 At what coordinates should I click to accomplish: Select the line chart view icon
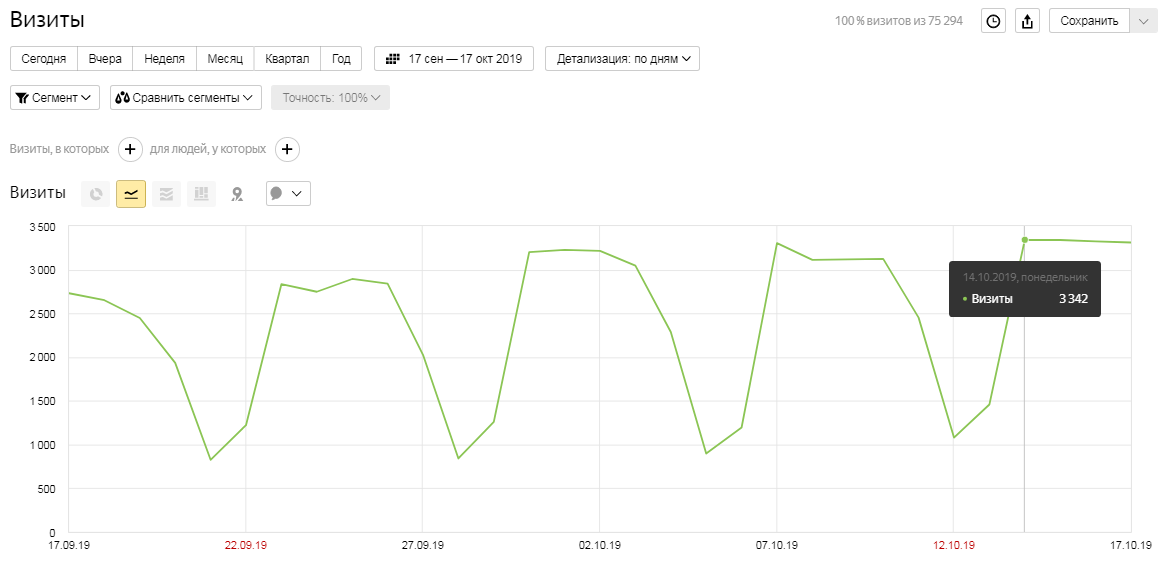click(131, 194)
